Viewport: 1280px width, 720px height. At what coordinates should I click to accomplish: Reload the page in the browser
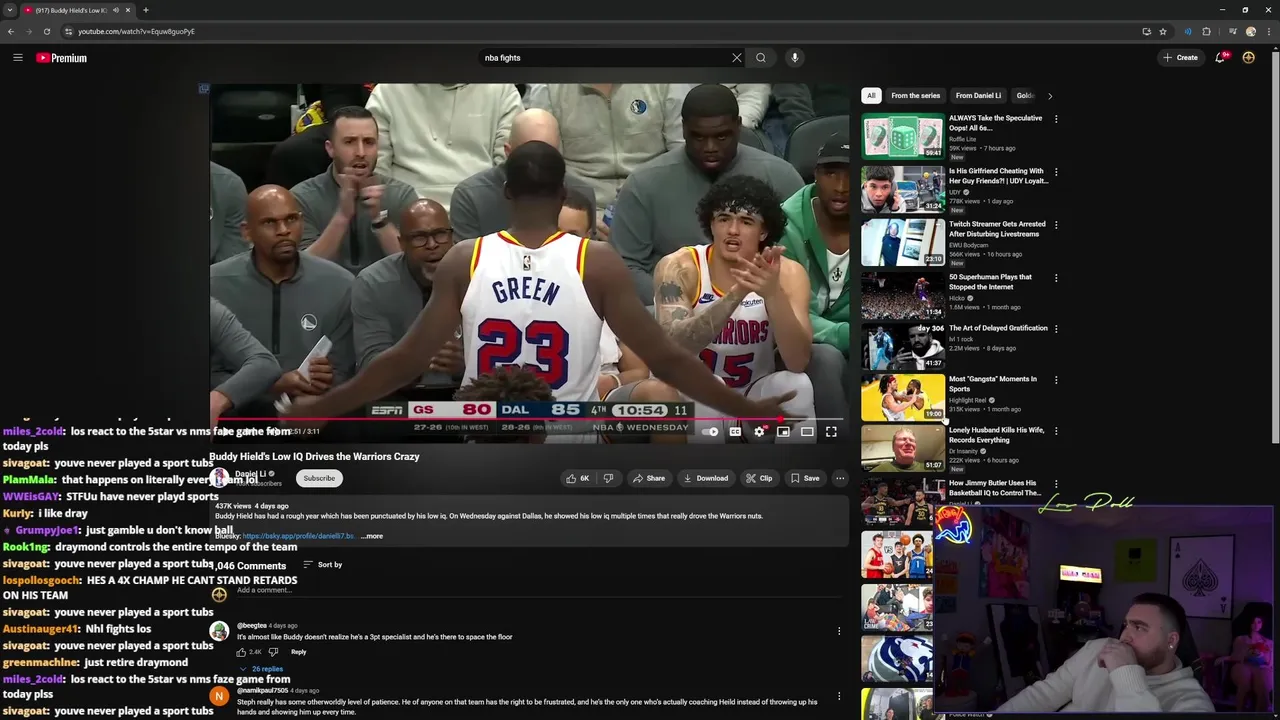47,31
